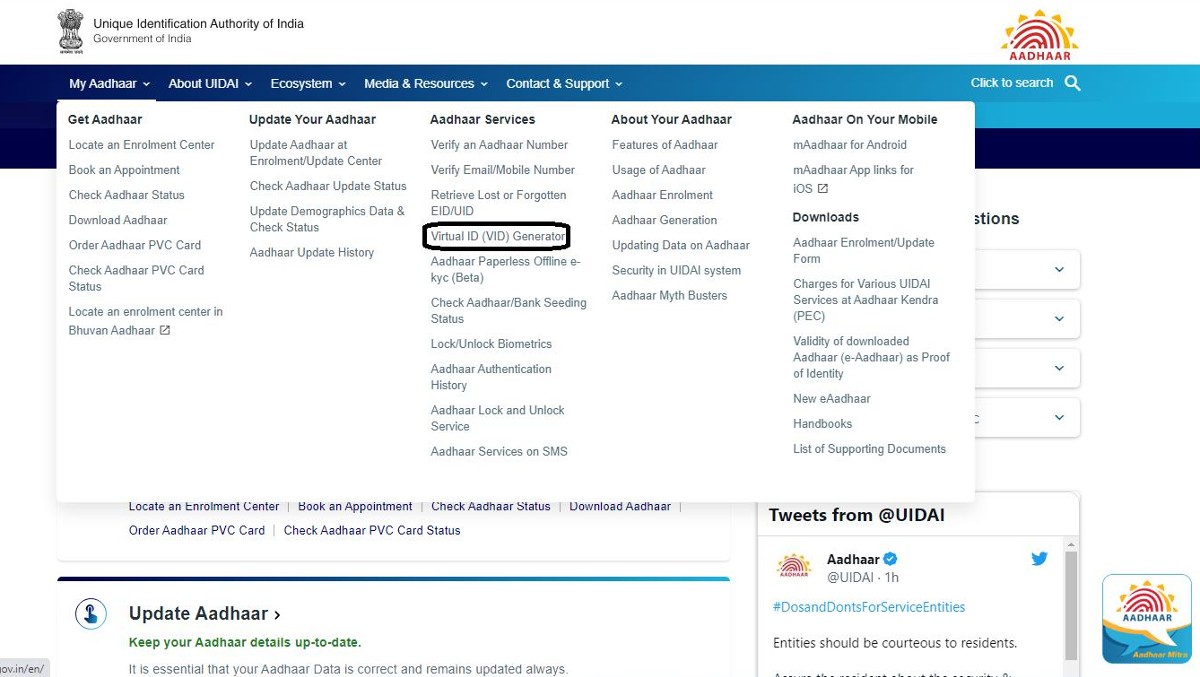1200x677 pixels.
Task: Click the search magnifier icon
Action: (x=1073, y=83)
